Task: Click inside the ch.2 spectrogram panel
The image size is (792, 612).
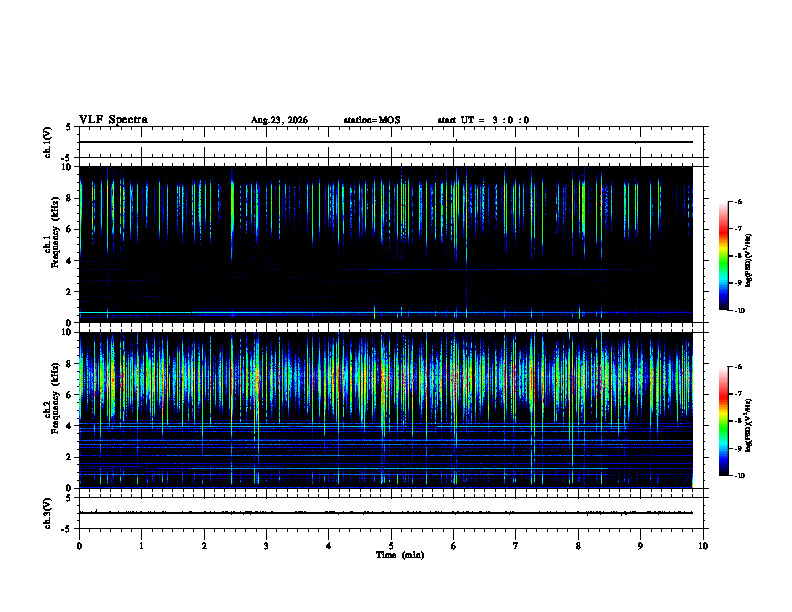Action: coord(386,410)
